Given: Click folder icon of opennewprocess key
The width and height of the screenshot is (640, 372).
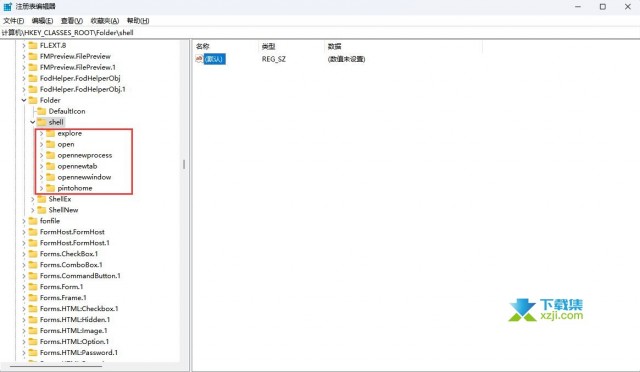Looking at the screenshot, I should point(51,155).
